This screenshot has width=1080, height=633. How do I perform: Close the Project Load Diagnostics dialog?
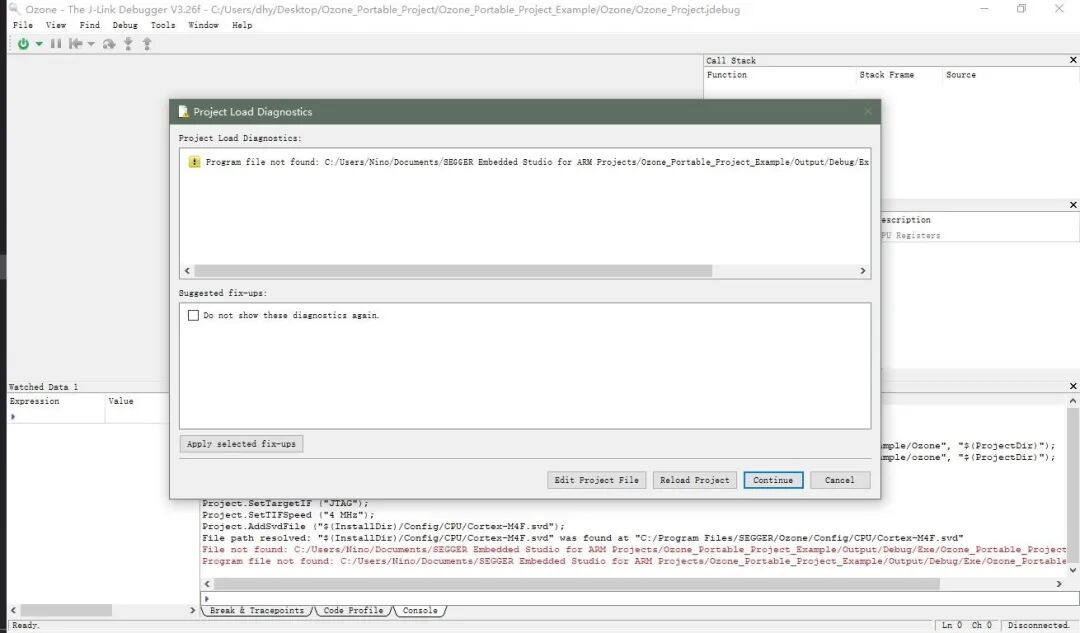pyautogui.click(x=867, y=112)
